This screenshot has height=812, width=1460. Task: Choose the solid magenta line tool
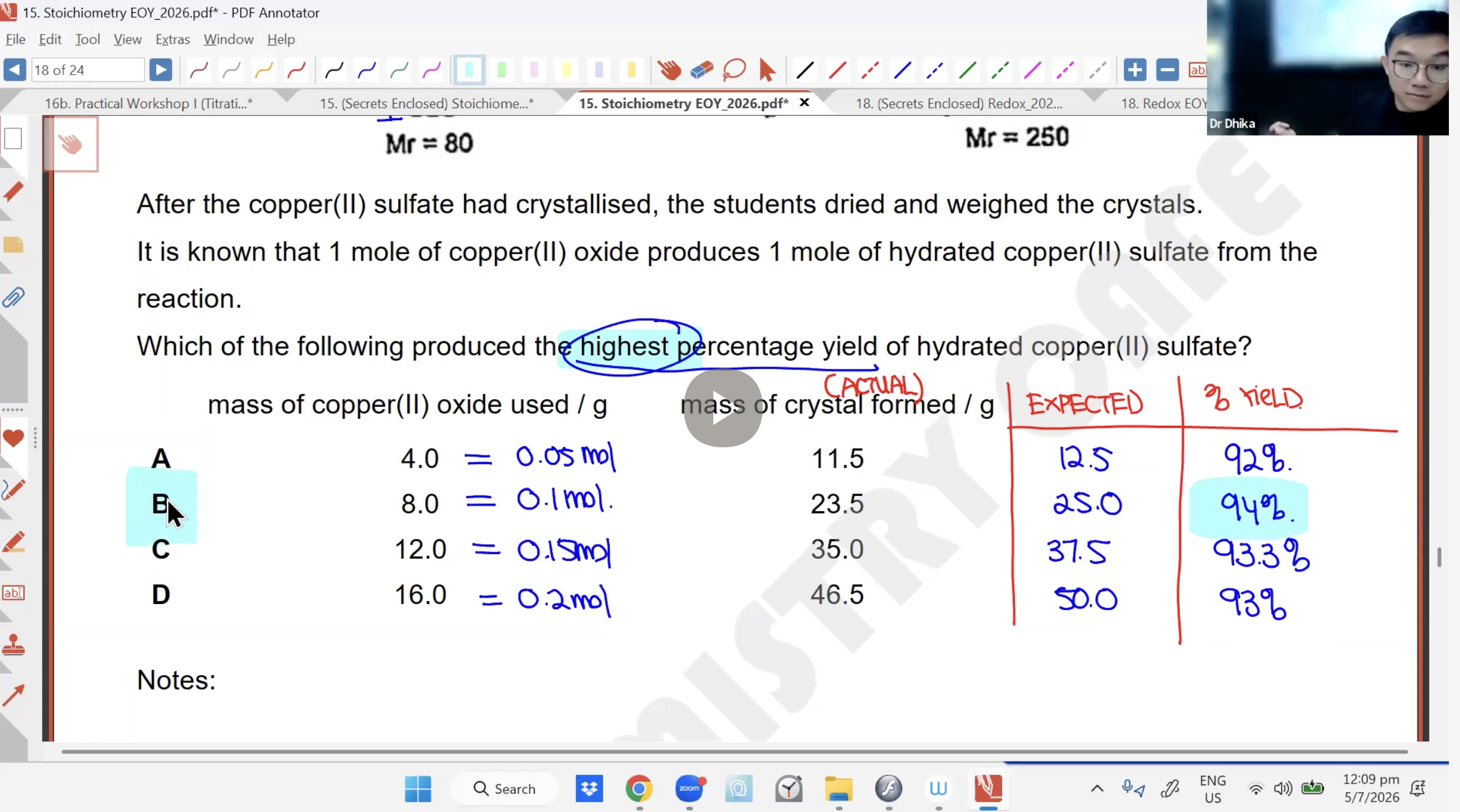(x=1032, y=70)
